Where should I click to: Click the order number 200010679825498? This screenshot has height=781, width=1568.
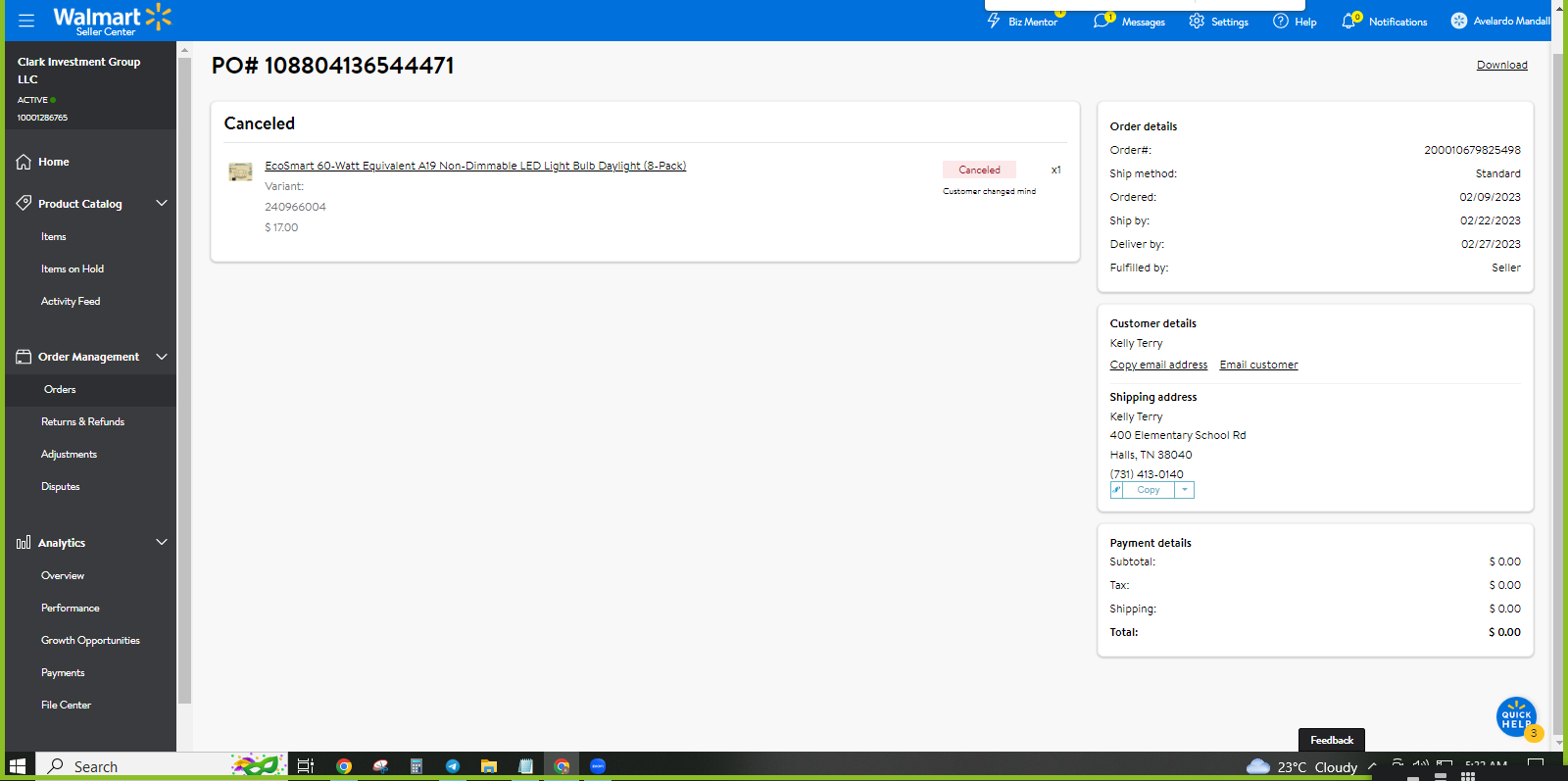click(1472, 150)
